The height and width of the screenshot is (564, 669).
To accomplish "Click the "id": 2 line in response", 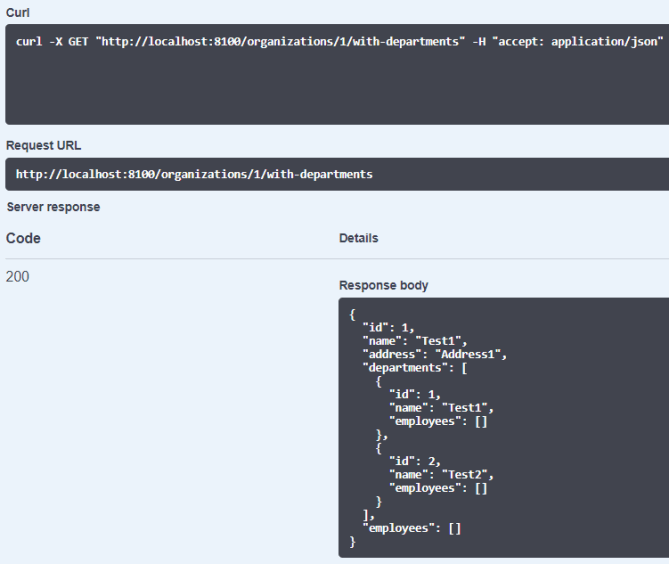I will pos(414,461).
